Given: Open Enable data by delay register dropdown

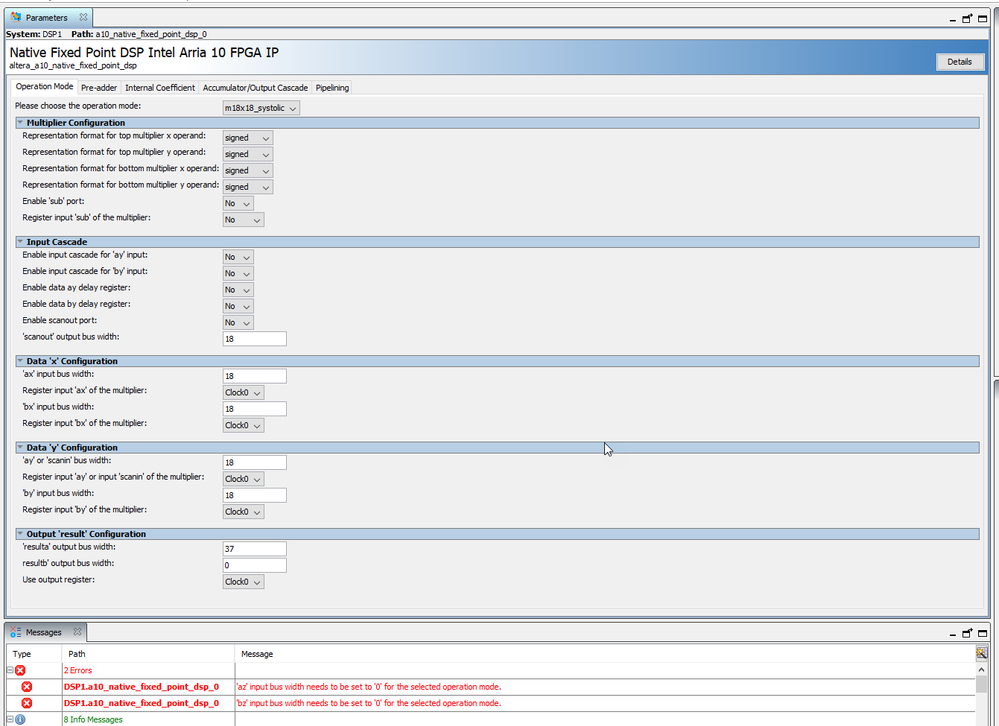Looking at the screenshot, I should [238, 306].
